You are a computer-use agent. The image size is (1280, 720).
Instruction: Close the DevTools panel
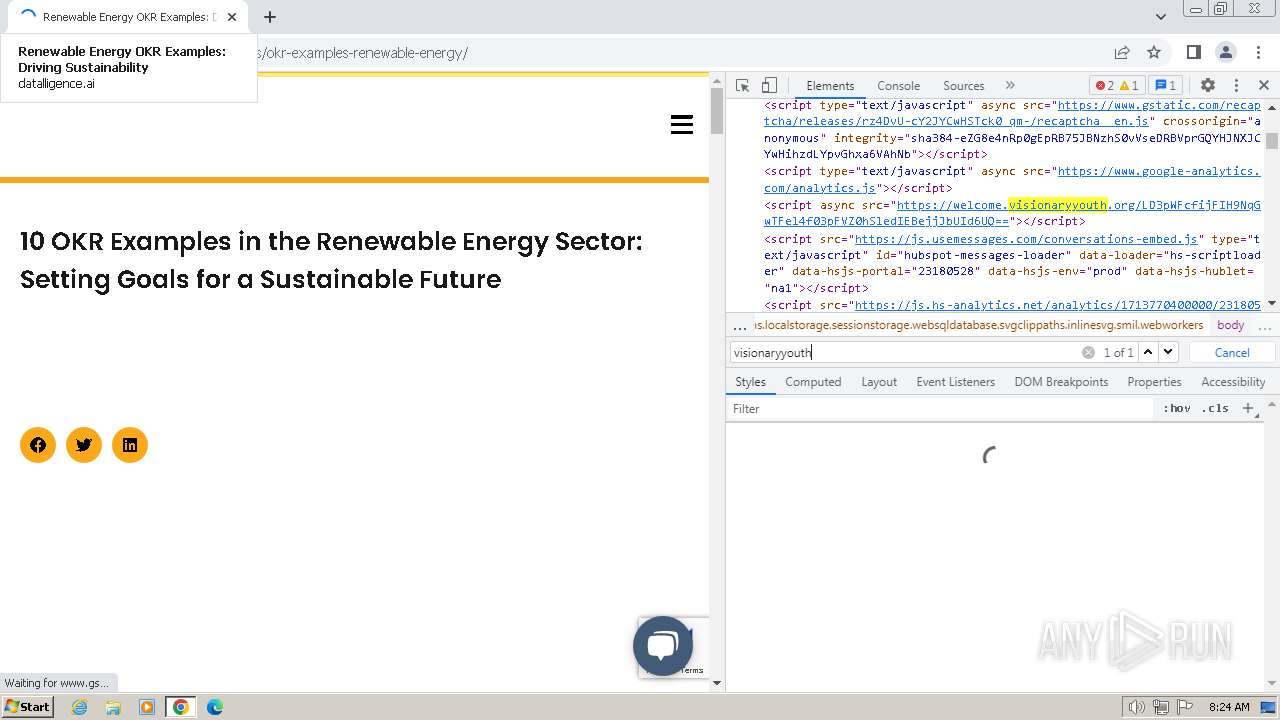pyautogui.click(x=1264, y=86)
